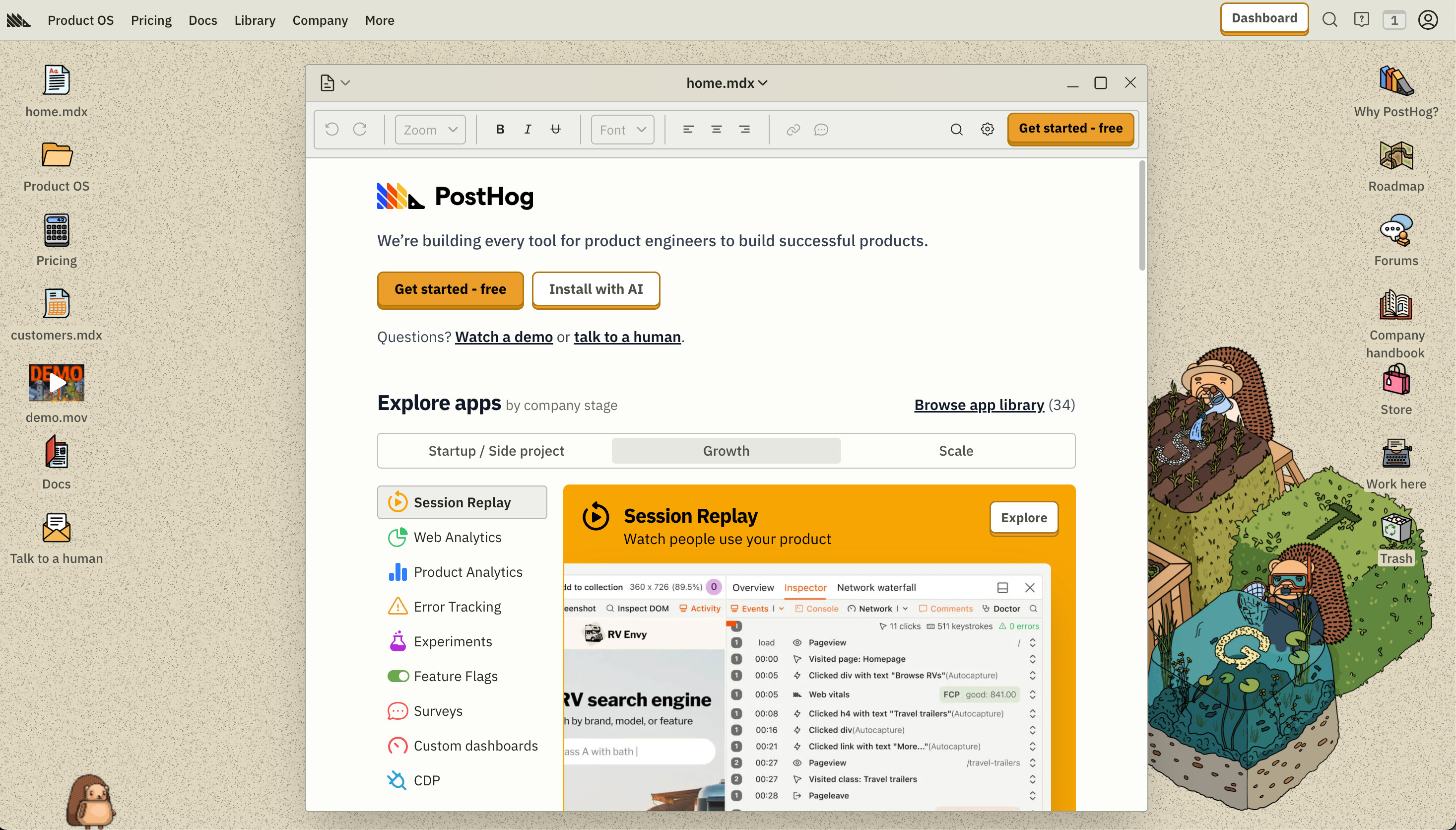Toggle bold formatting in editor toolbar
1456x830 pixels.
(500, 130)
